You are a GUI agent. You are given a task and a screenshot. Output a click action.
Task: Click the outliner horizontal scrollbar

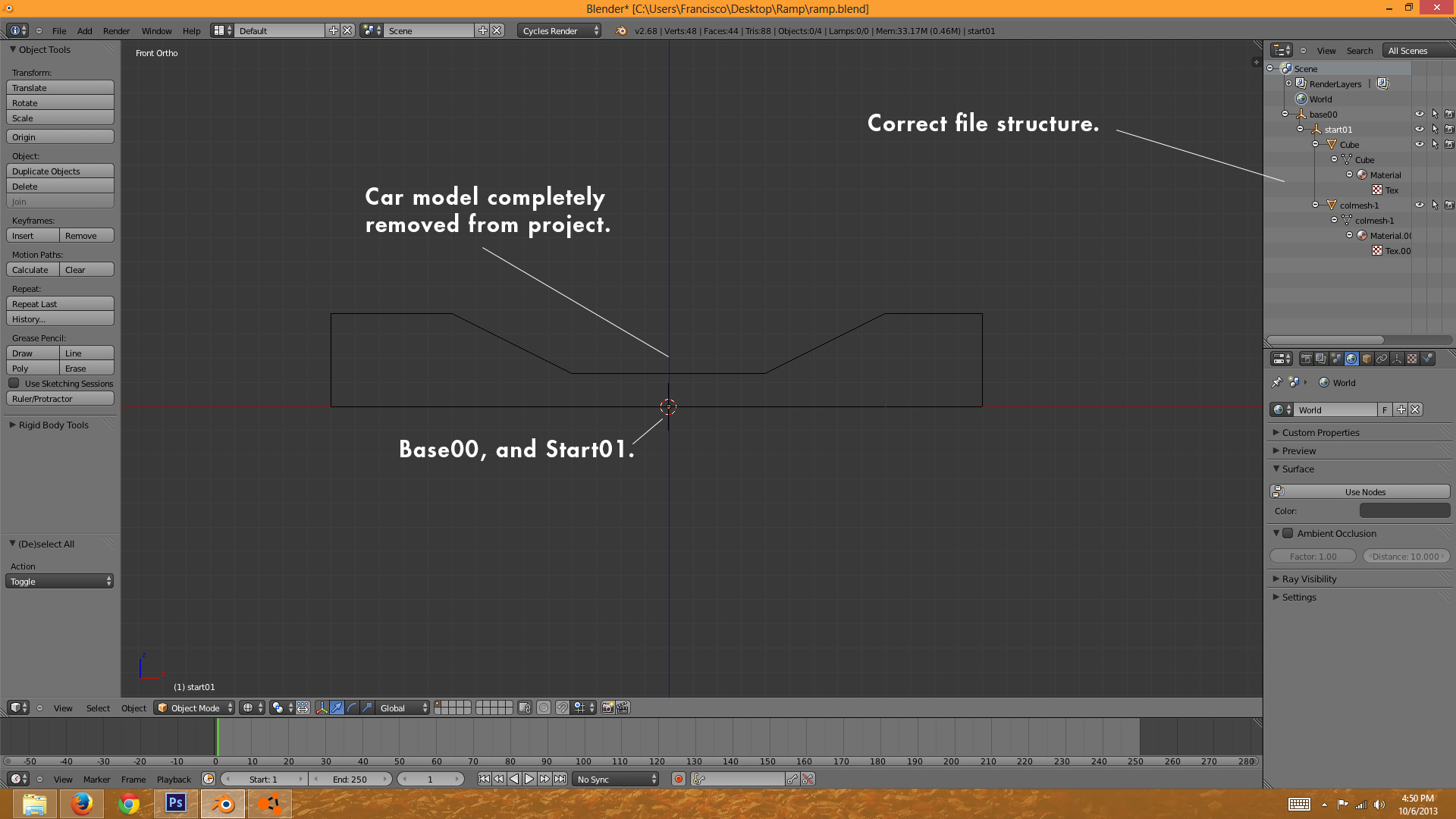pos(1325,340)
